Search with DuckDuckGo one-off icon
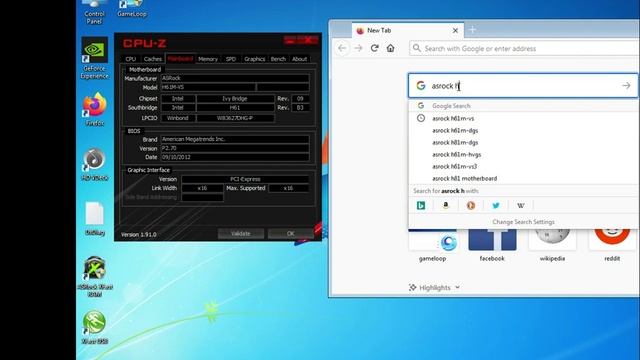 (x=471, y=205)
